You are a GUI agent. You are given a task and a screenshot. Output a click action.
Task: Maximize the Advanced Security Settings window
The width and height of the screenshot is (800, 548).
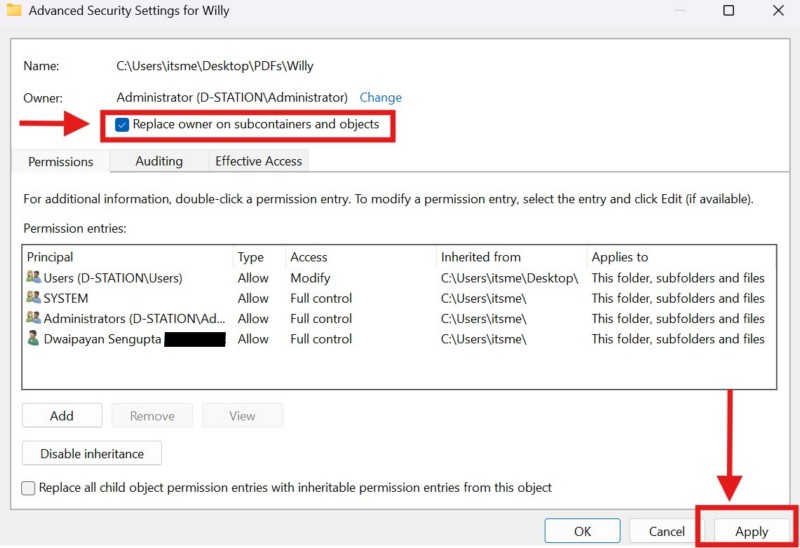pos(729,11)
